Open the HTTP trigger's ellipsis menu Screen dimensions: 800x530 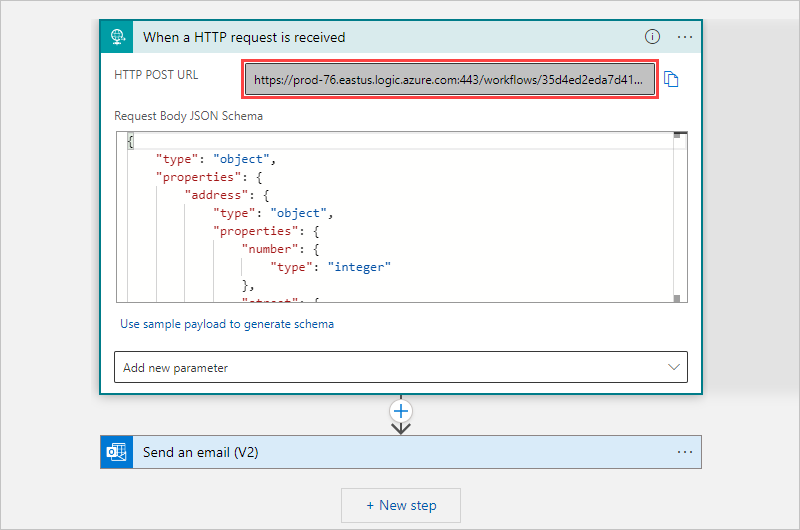(x=685, y=37)
